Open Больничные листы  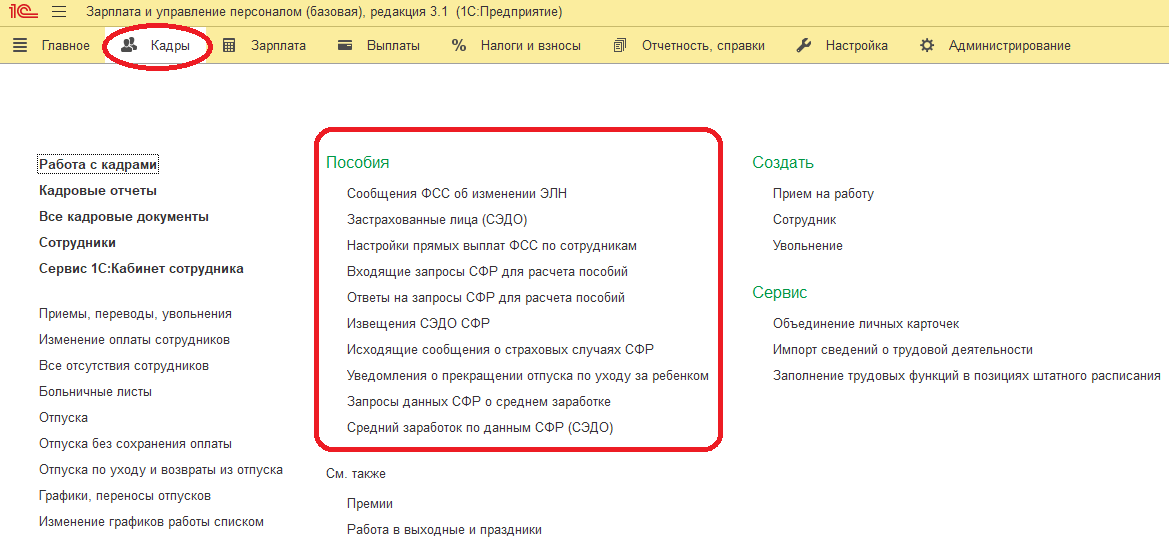tap(95, 391)
